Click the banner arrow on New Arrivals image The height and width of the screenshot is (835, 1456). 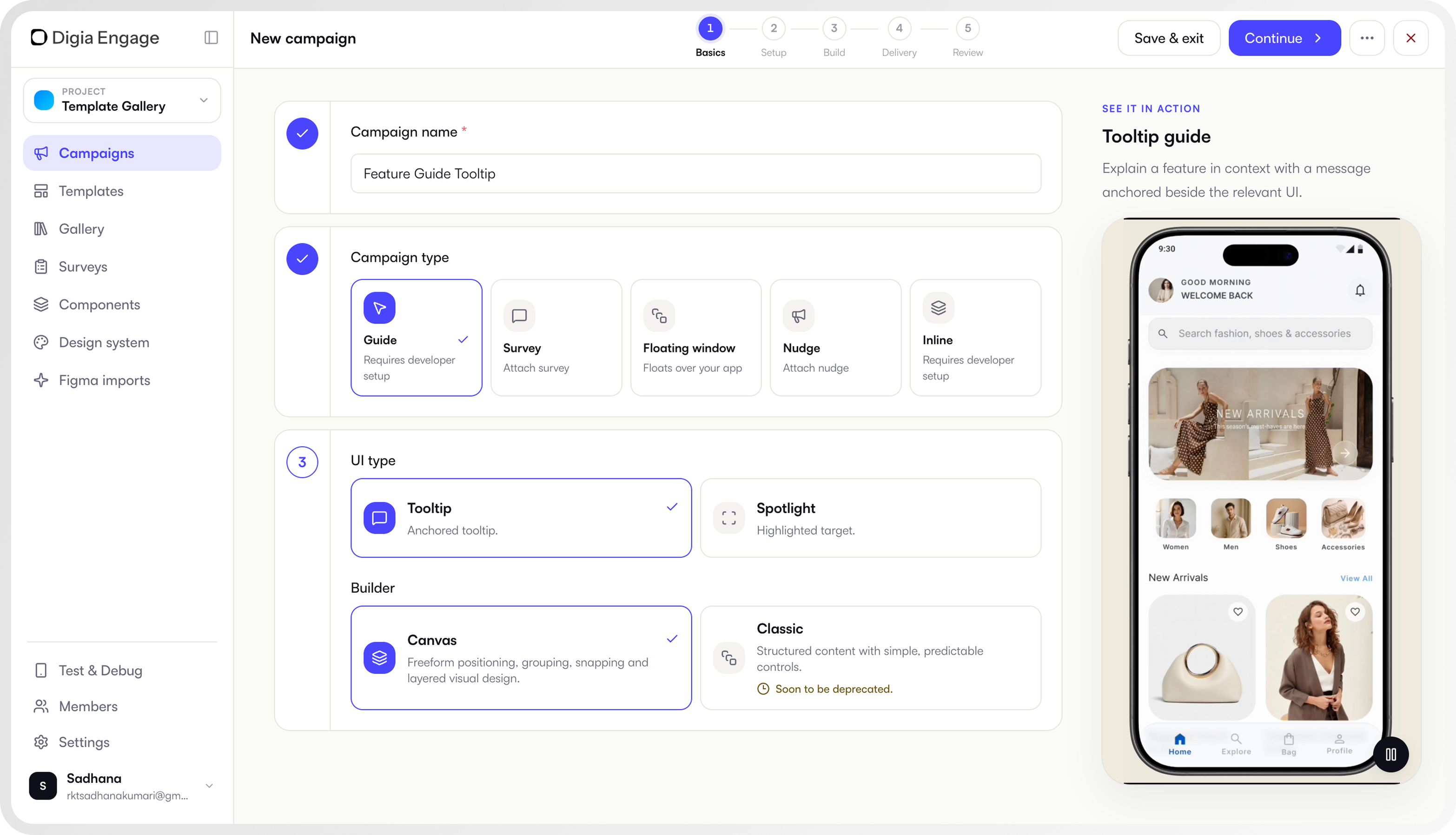click(x=1345, y=453)
